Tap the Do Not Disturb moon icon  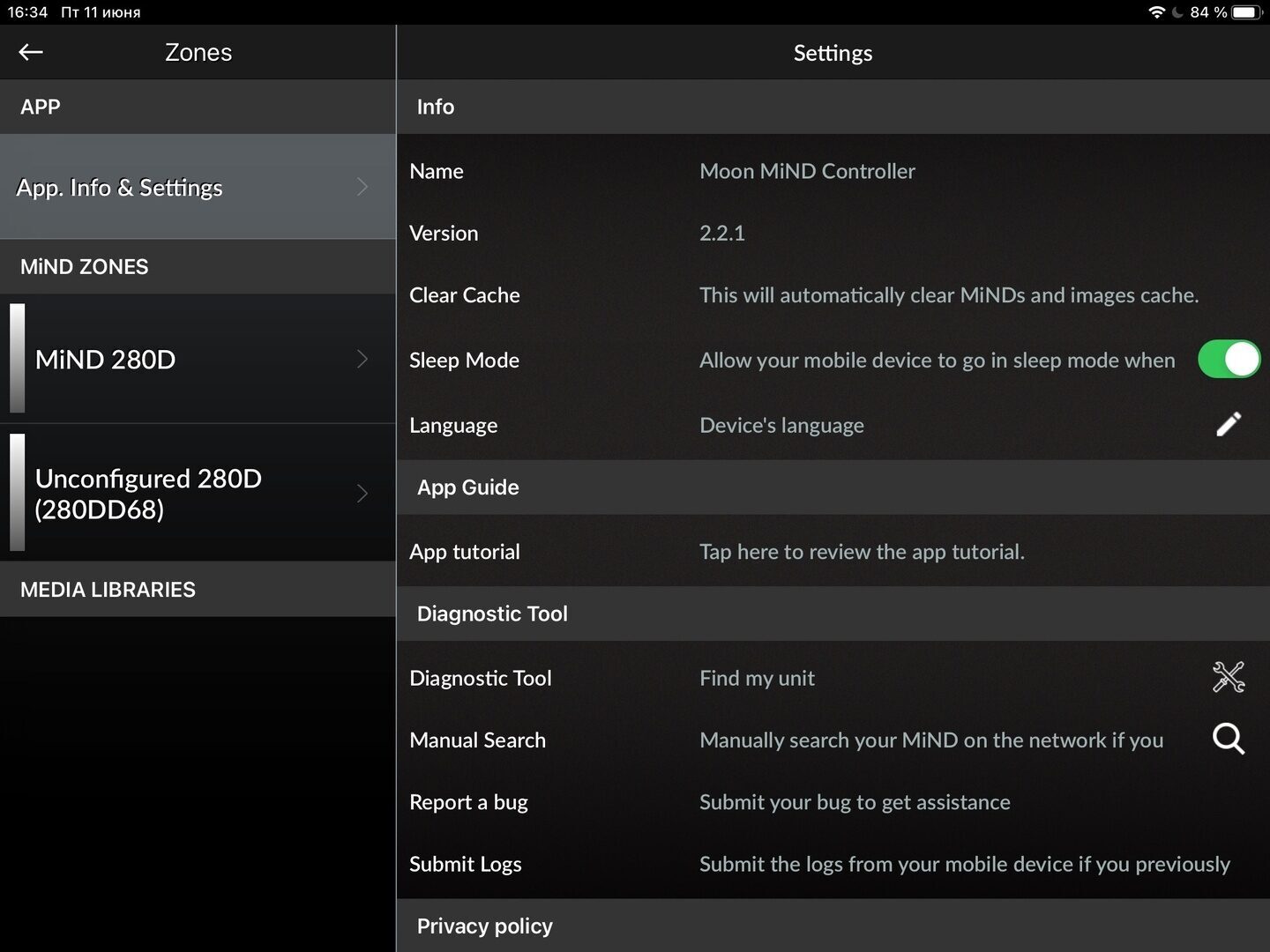[1177, 12]
